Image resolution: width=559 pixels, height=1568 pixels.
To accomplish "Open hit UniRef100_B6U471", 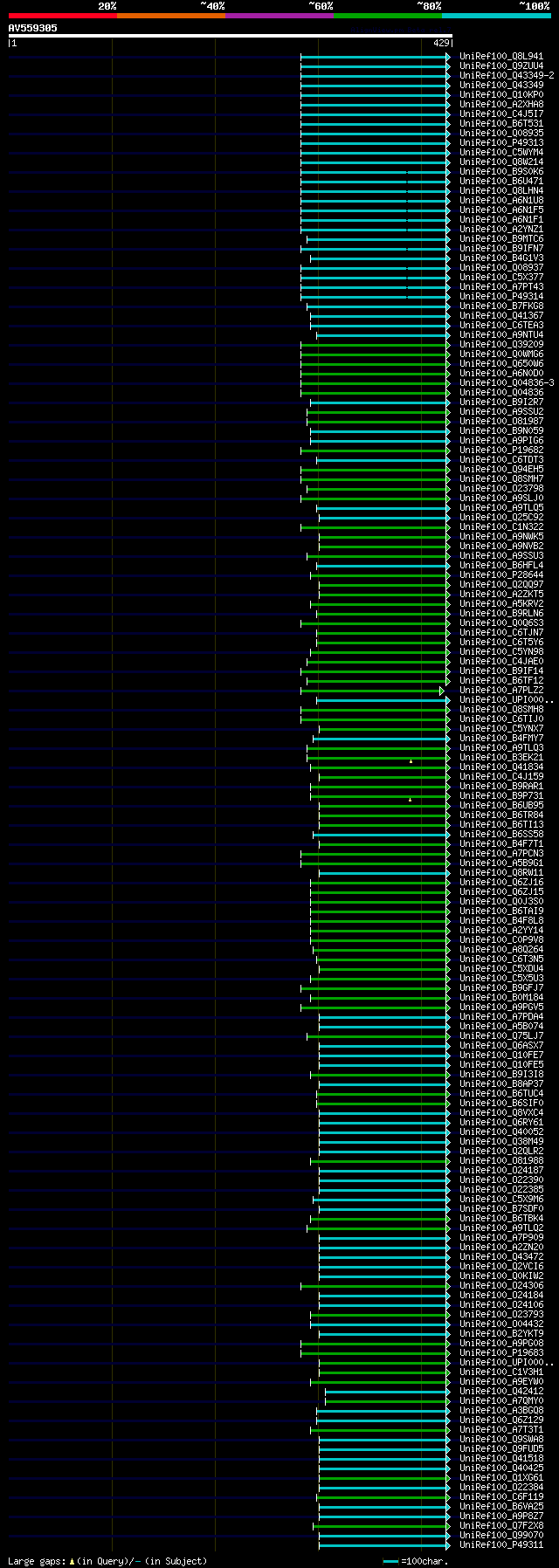I will click(501, 182).
